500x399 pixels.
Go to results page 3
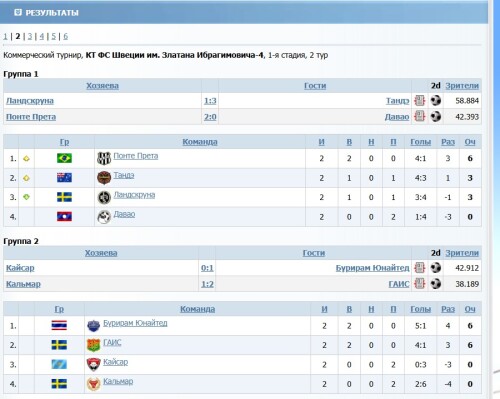click(x=30, y=36)
